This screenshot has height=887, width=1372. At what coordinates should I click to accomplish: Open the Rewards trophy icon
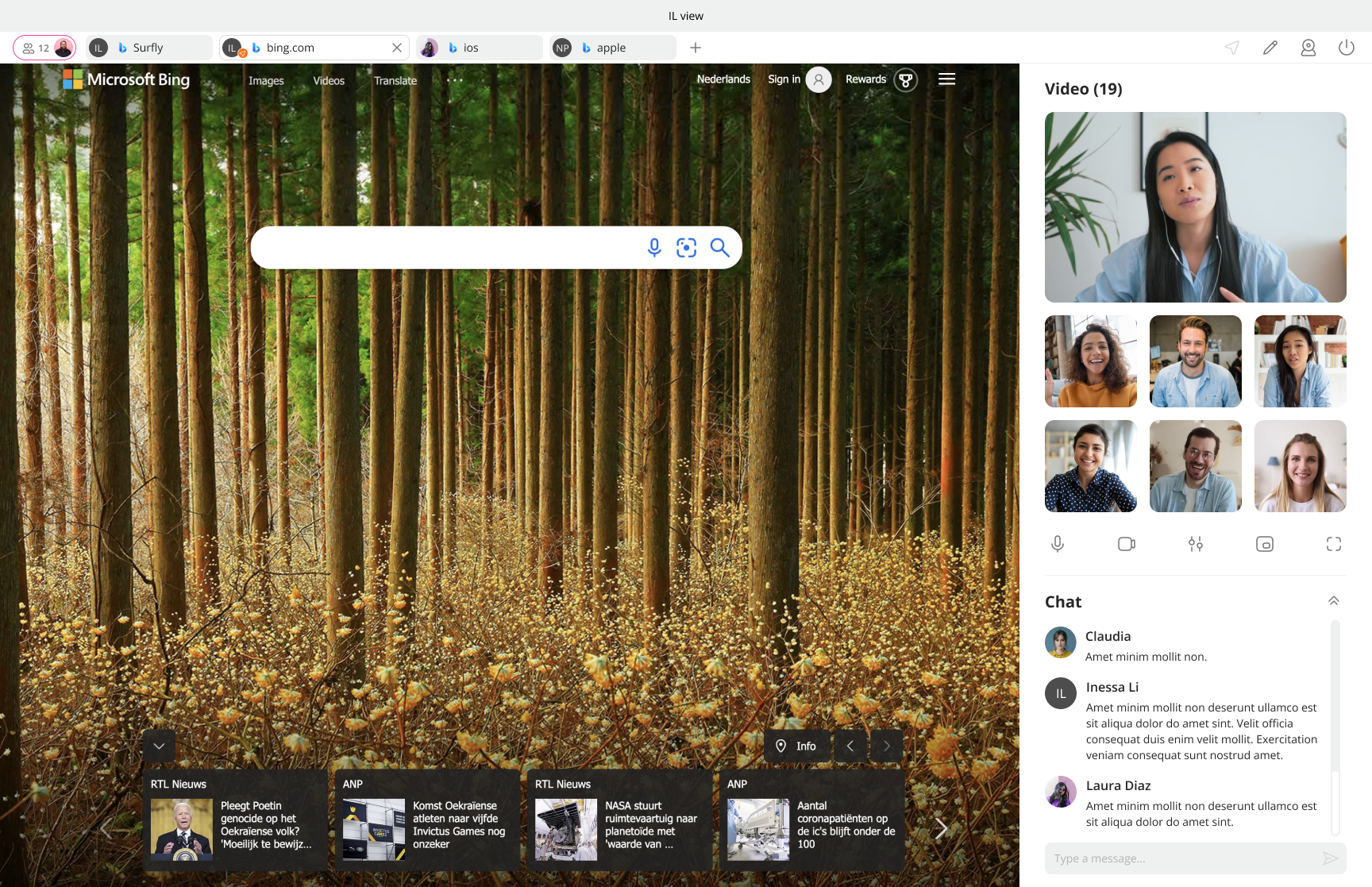[x=905, y=79]
